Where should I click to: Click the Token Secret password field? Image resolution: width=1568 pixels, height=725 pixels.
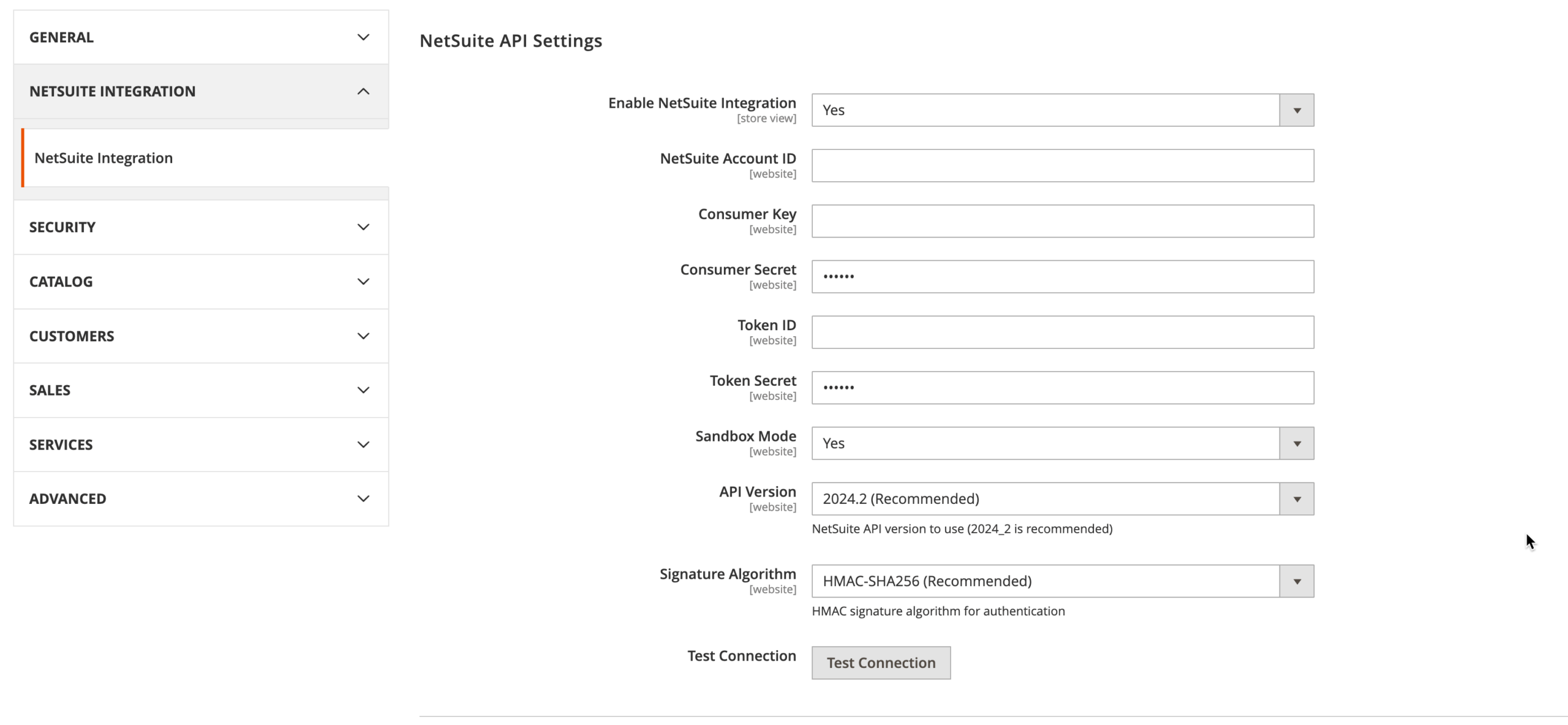tap(1062, 388)
